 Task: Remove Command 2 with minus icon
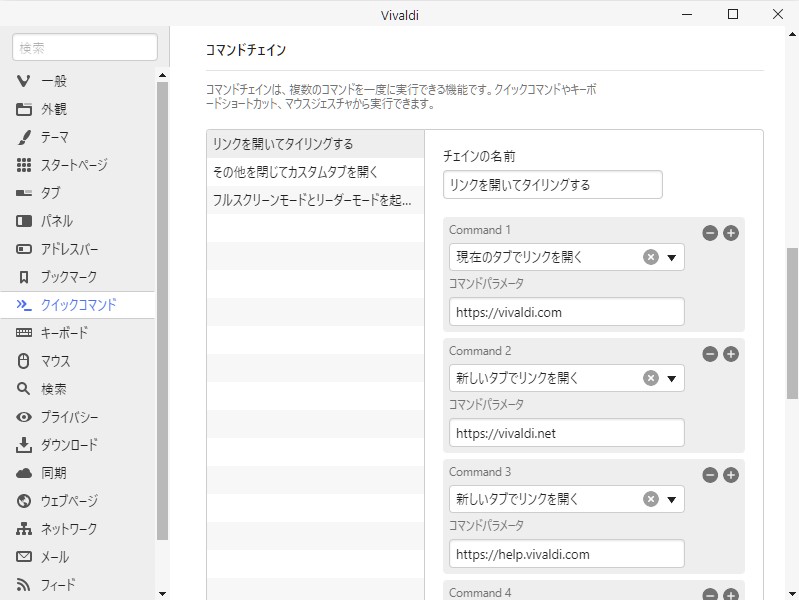[x=710, y=354]
